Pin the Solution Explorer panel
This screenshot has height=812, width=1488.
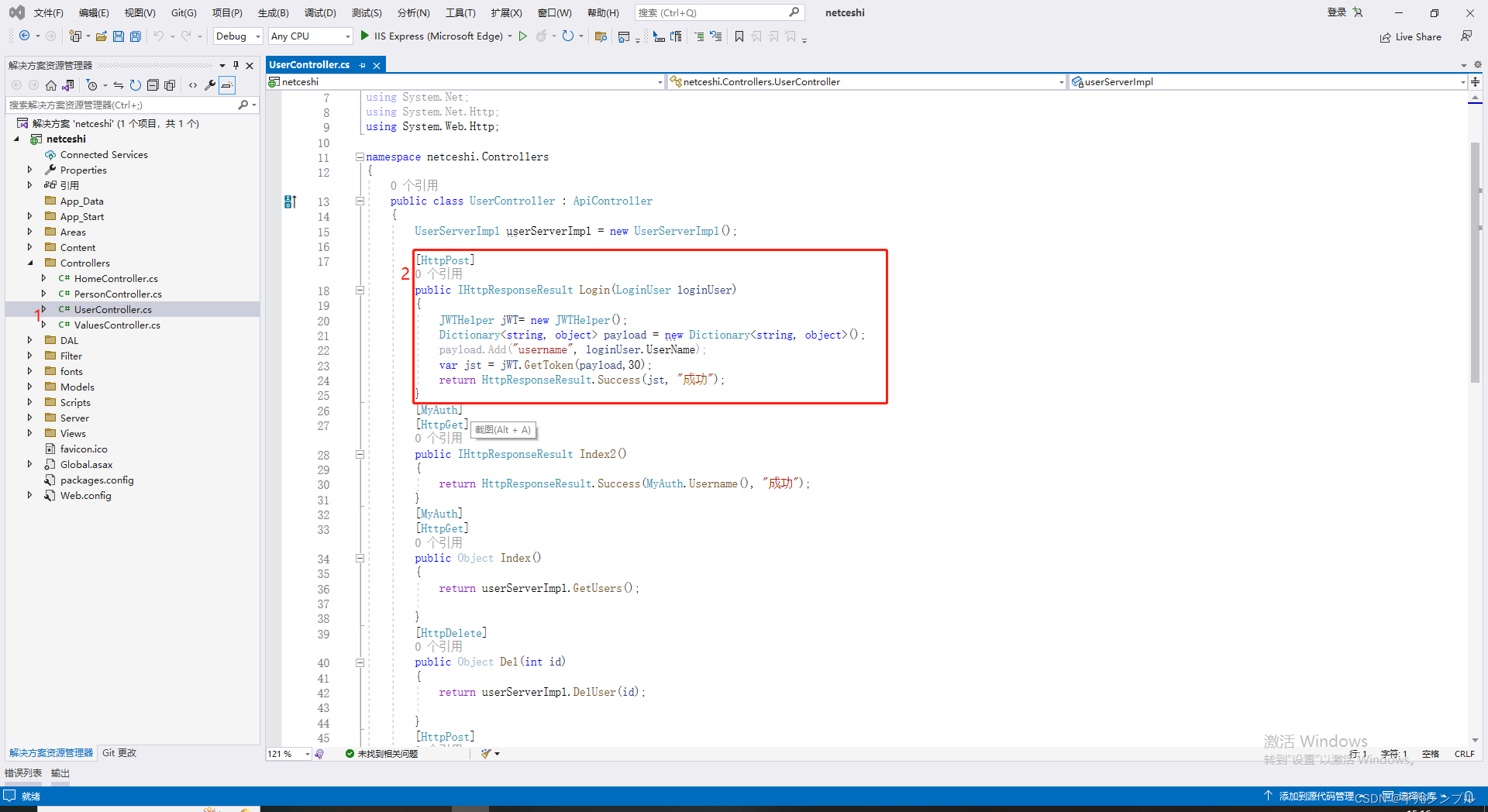click(x=236, y=65)
